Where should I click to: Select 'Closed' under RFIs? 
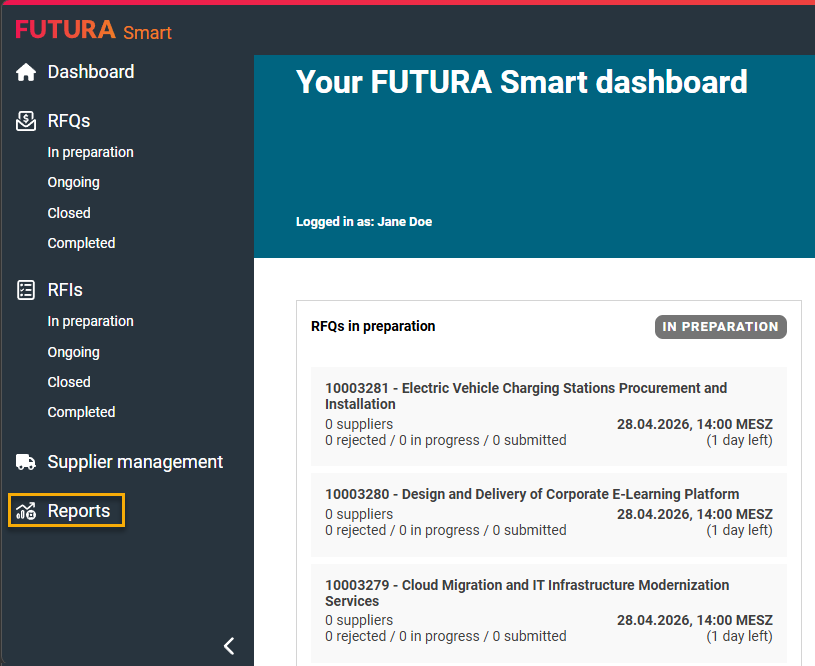tap(69, 382)
